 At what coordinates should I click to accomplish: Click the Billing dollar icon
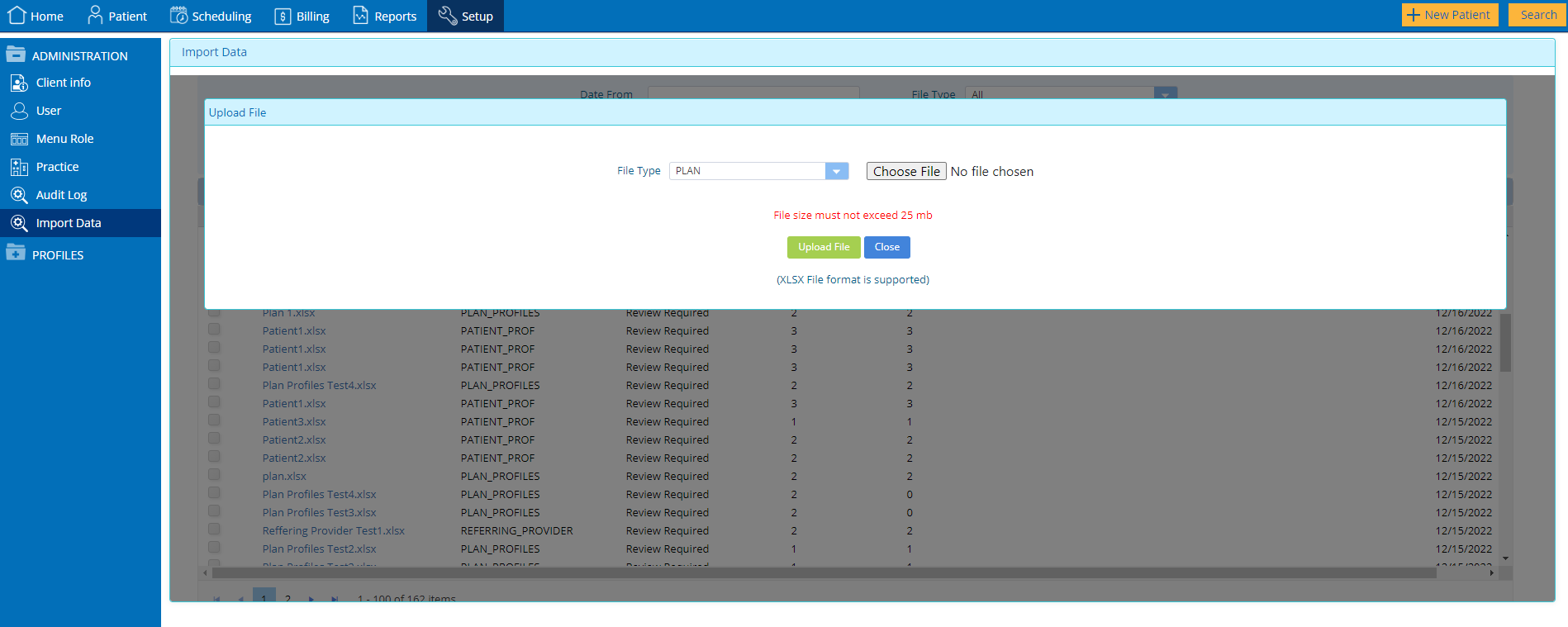tap(283, 16)
